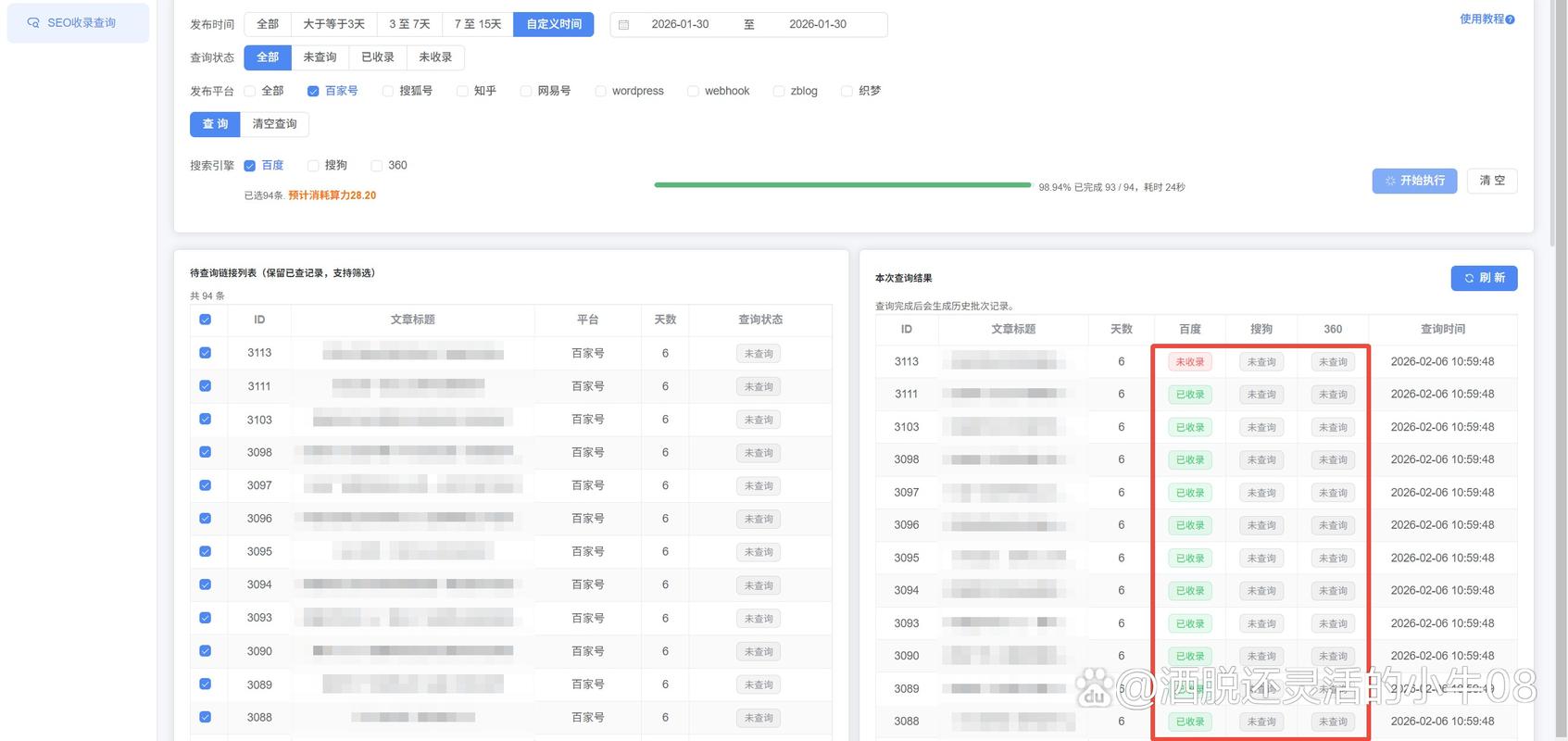Image resolution: width=1568 pixels, height=741 pixels.
Task: Click the 清空查询 button
Action: click(x=274, y=124)
